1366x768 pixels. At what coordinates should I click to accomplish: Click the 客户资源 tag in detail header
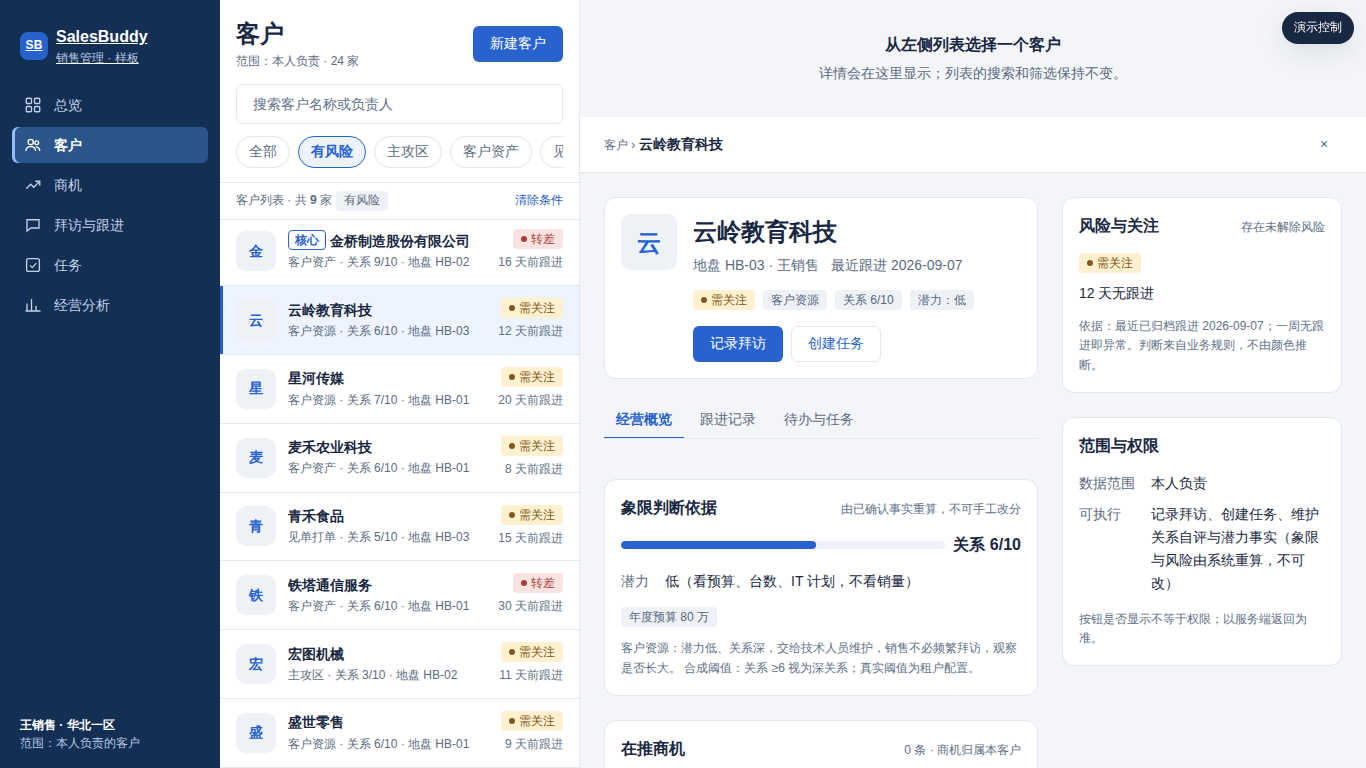tap(795, 300)
